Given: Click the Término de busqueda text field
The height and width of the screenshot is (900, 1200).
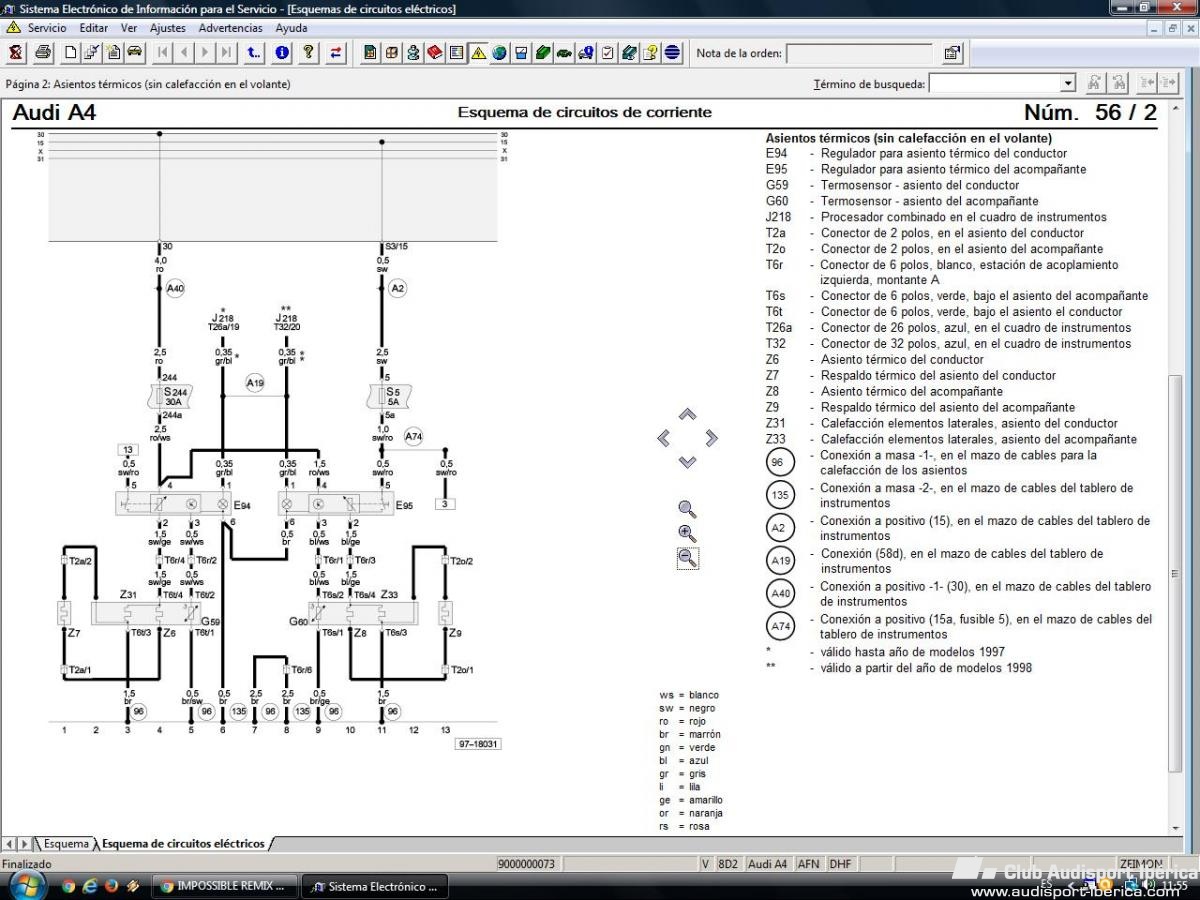Looking at the screenshot, I should pos(995,83).
